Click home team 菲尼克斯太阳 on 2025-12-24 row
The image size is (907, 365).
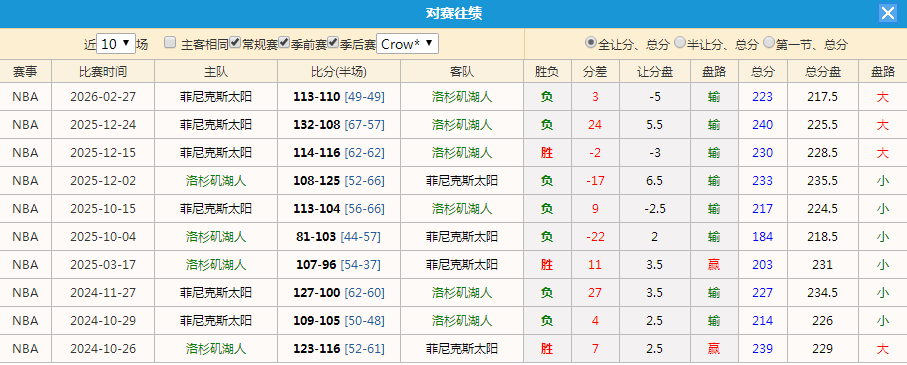tap(216, 124)
